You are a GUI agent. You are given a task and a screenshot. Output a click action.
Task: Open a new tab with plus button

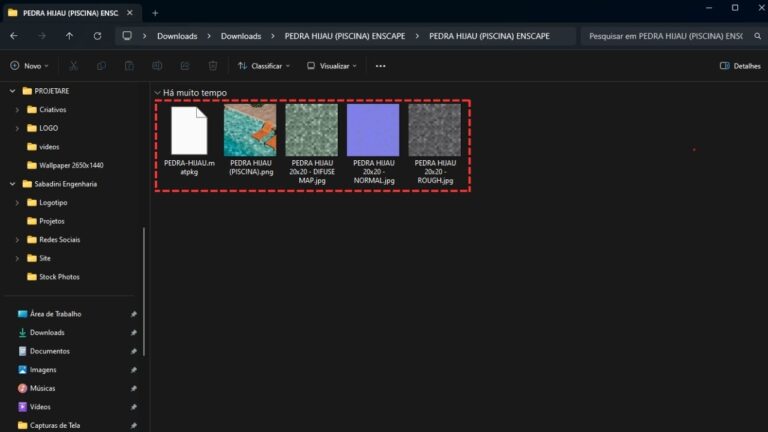(x=155, y=12)
